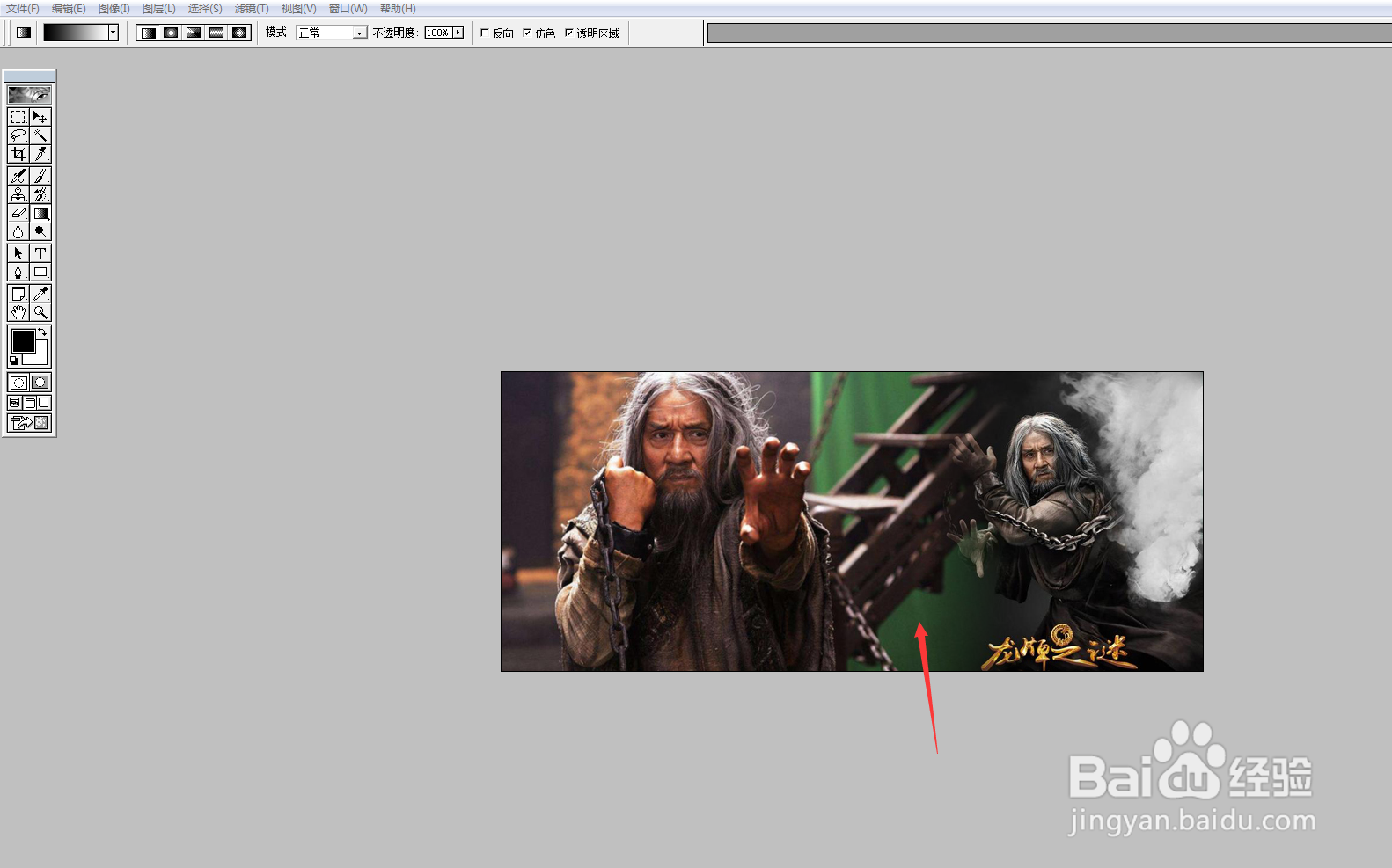Open the 滤镜(T) menu
Screen dimensions: 1392x868
coord(252,9)
